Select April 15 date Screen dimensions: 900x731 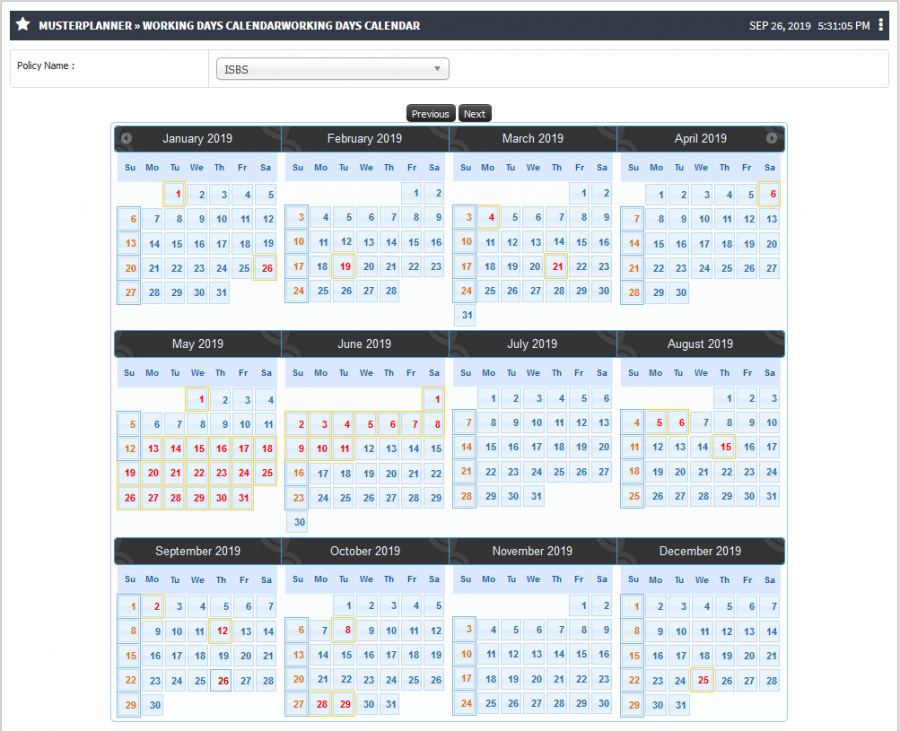[656, 243]
